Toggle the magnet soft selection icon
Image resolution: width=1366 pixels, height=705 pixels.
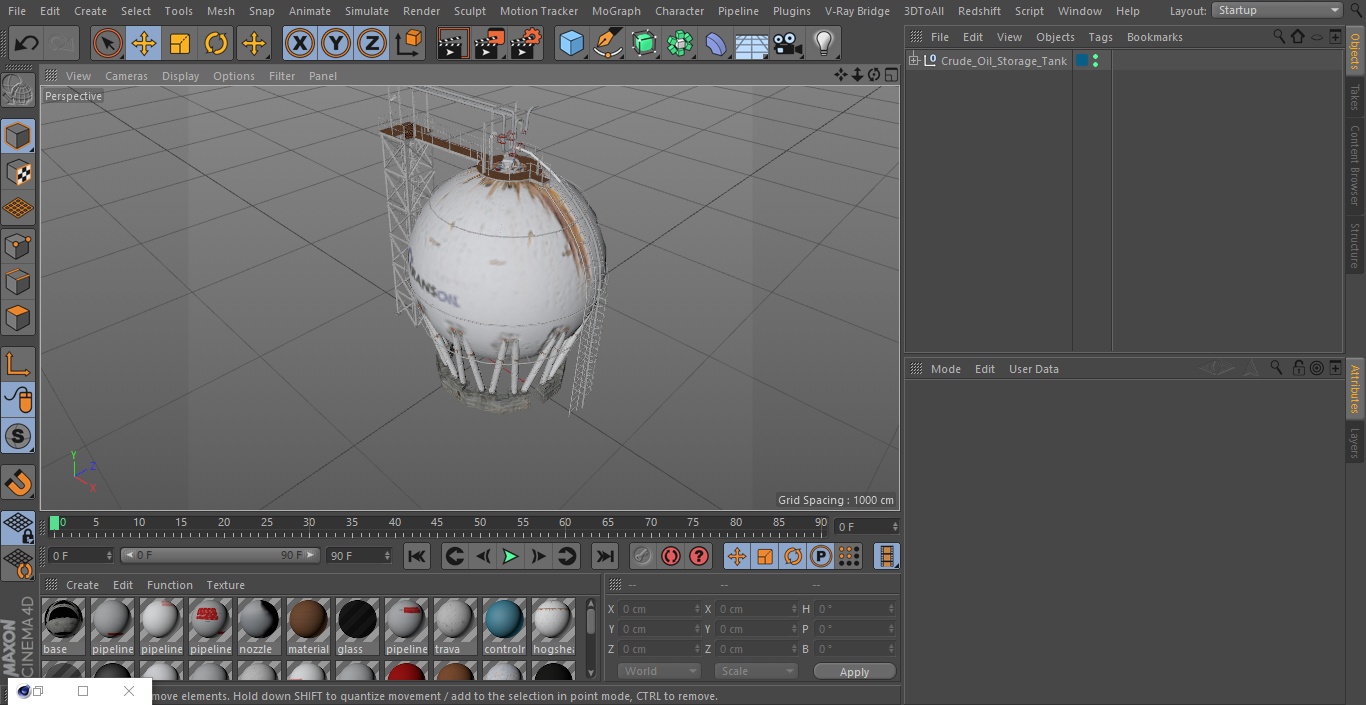pos(18,483)
